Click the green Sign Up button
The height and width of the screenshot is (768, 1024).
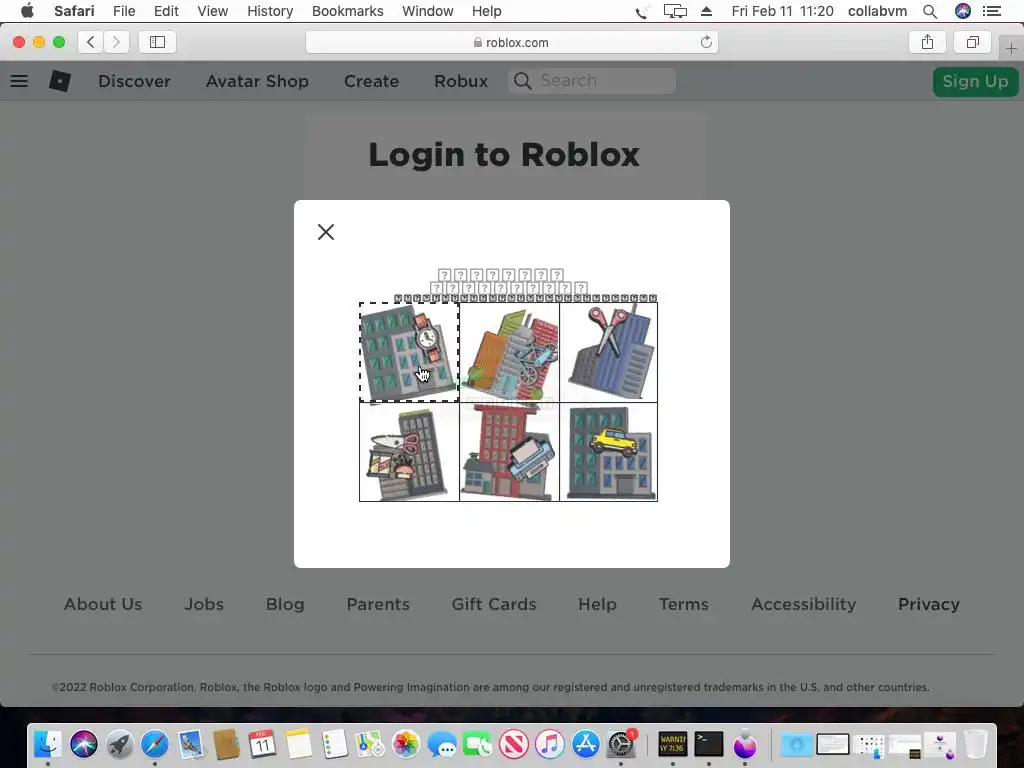975,82
